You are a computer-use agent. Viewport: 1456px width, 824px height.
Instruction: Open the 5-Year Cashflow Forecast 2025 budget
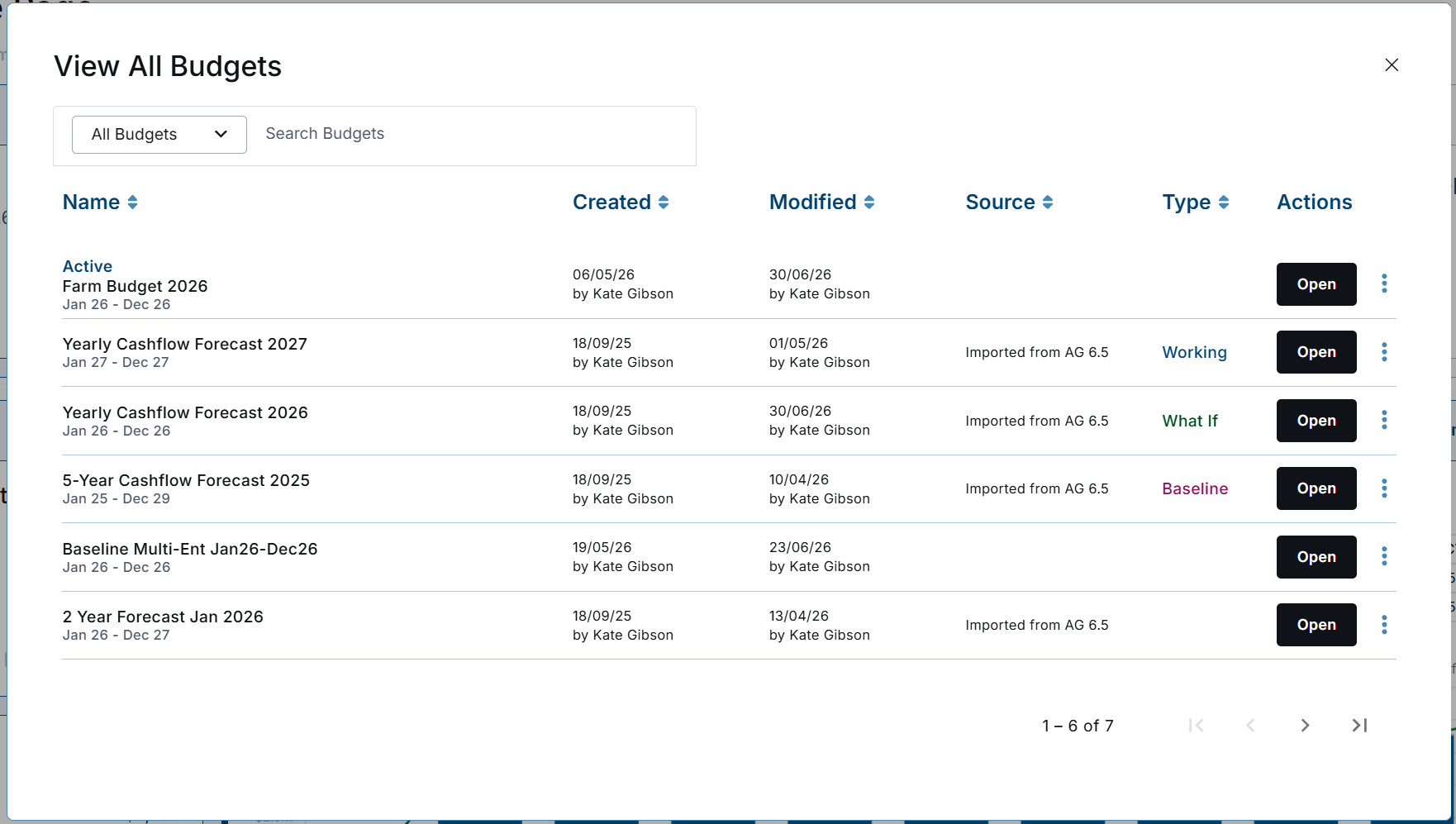(1316, 488)
